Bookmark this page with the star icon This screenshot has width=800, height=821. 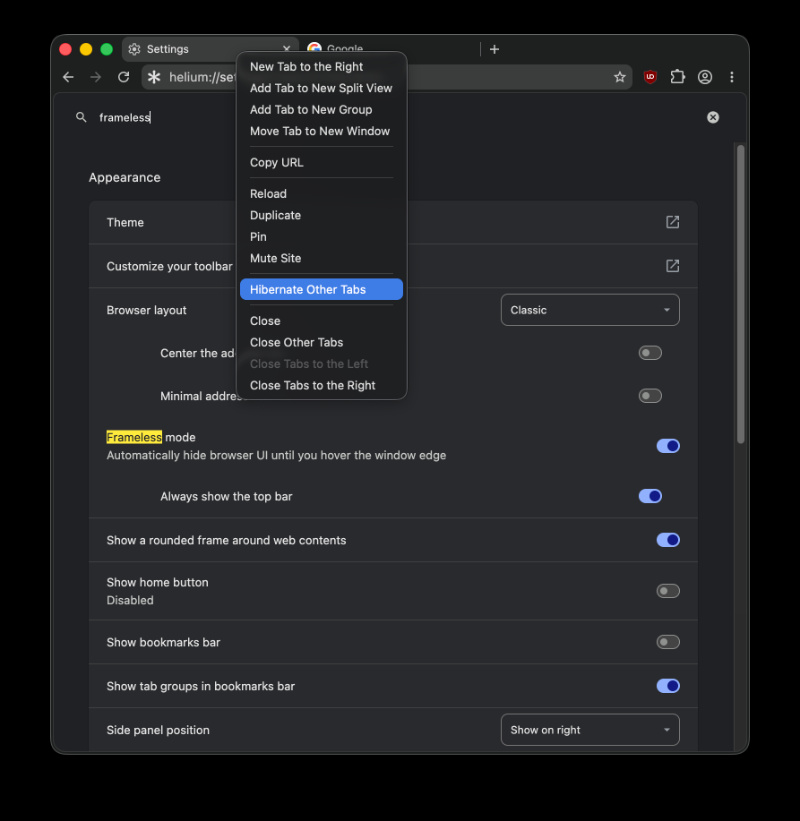tap(620, 77)
